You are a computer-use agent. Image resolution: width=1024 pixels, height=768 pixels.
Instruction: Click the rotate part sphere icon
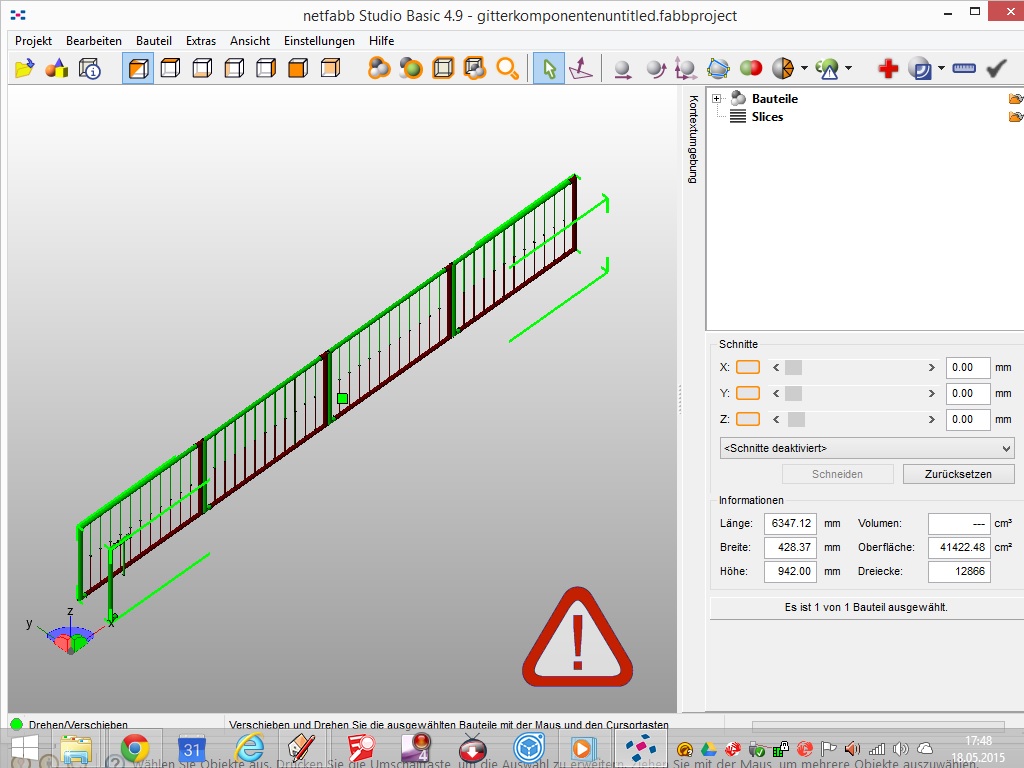pos(655,68)
